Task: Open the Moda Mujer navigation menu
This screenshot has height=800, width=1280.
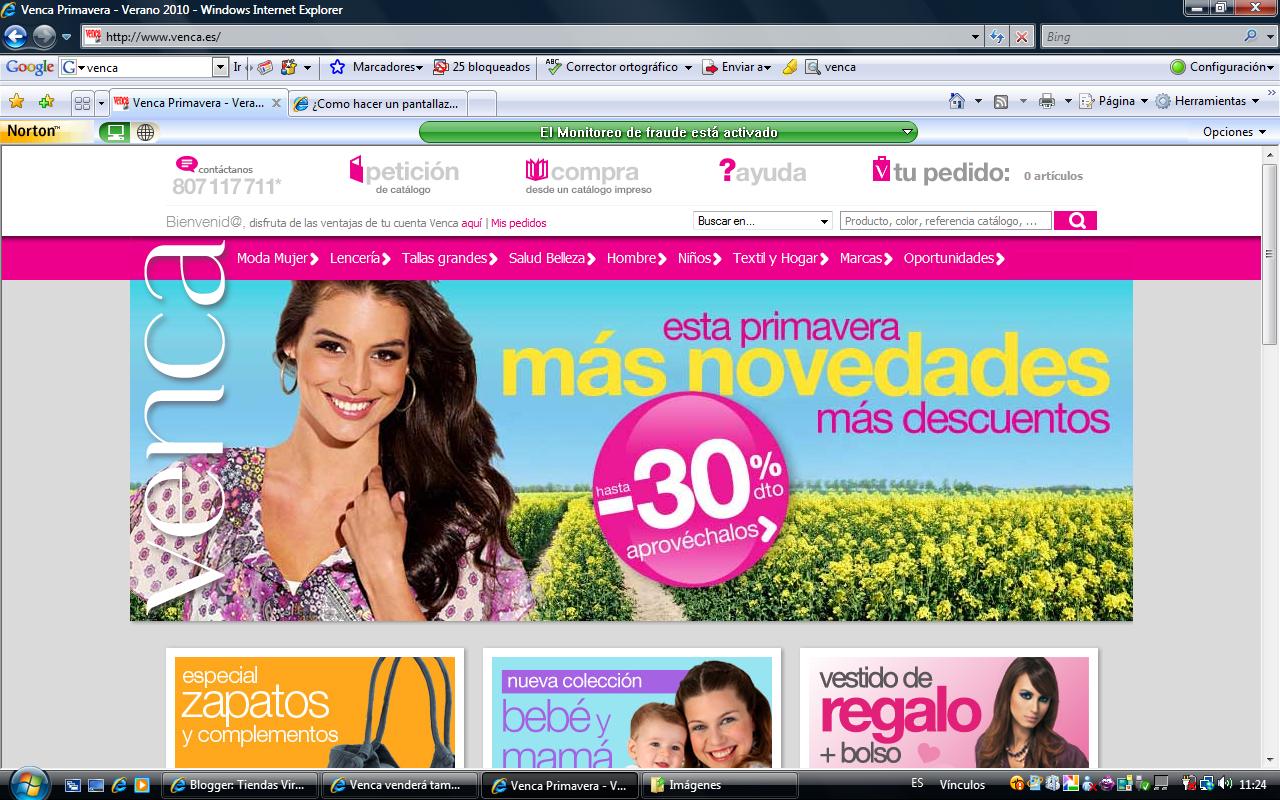Action: (274, 258)
